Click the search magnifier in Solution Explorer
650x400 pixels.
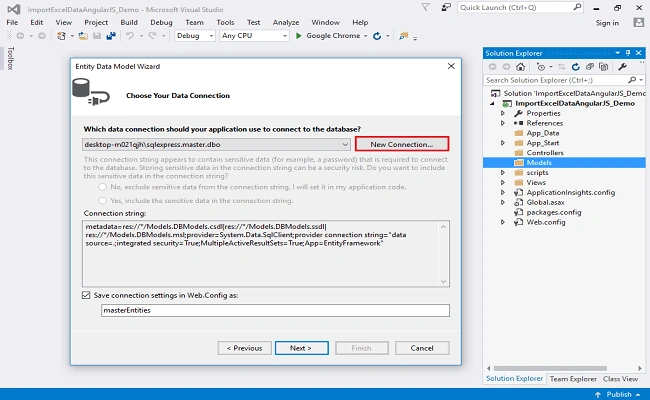point(632,80)
